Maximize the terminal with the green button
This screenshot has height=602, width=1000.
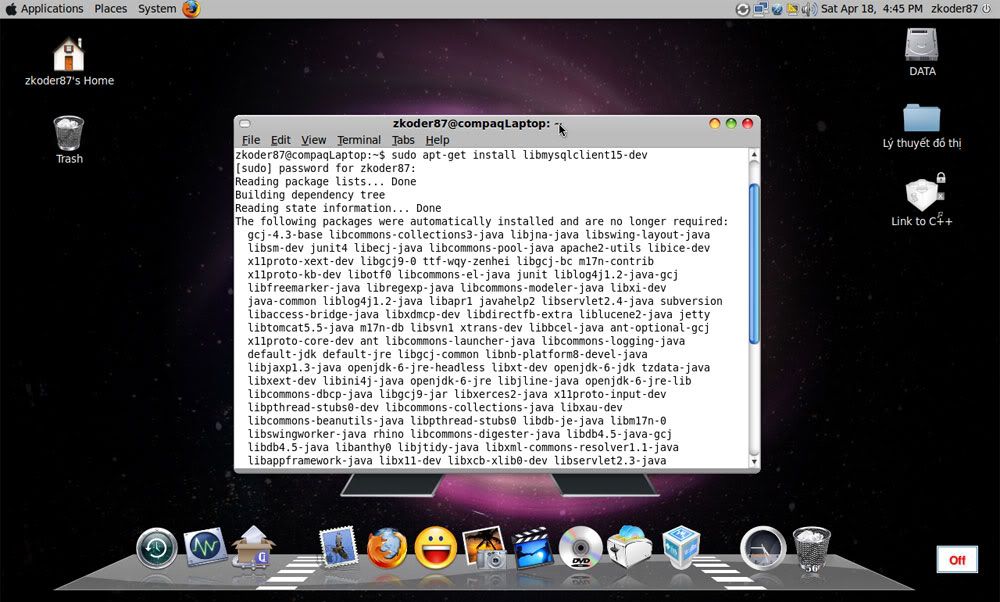[x=732, y=124]
